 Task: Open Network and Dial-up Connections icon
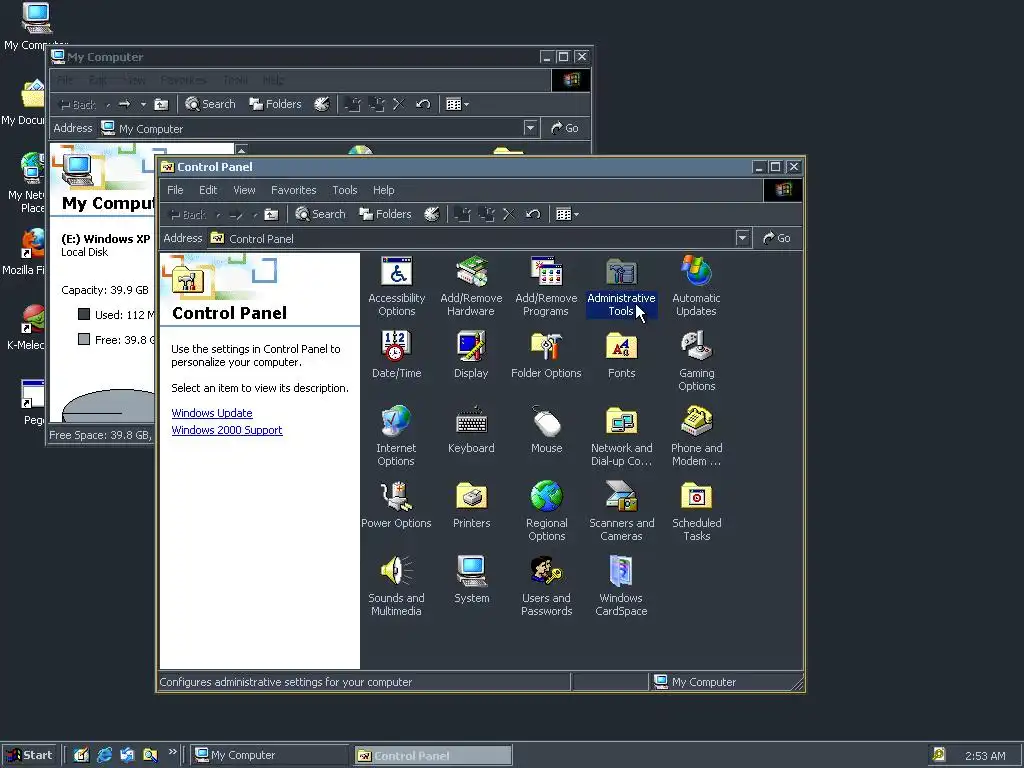(x=621, y=436)
